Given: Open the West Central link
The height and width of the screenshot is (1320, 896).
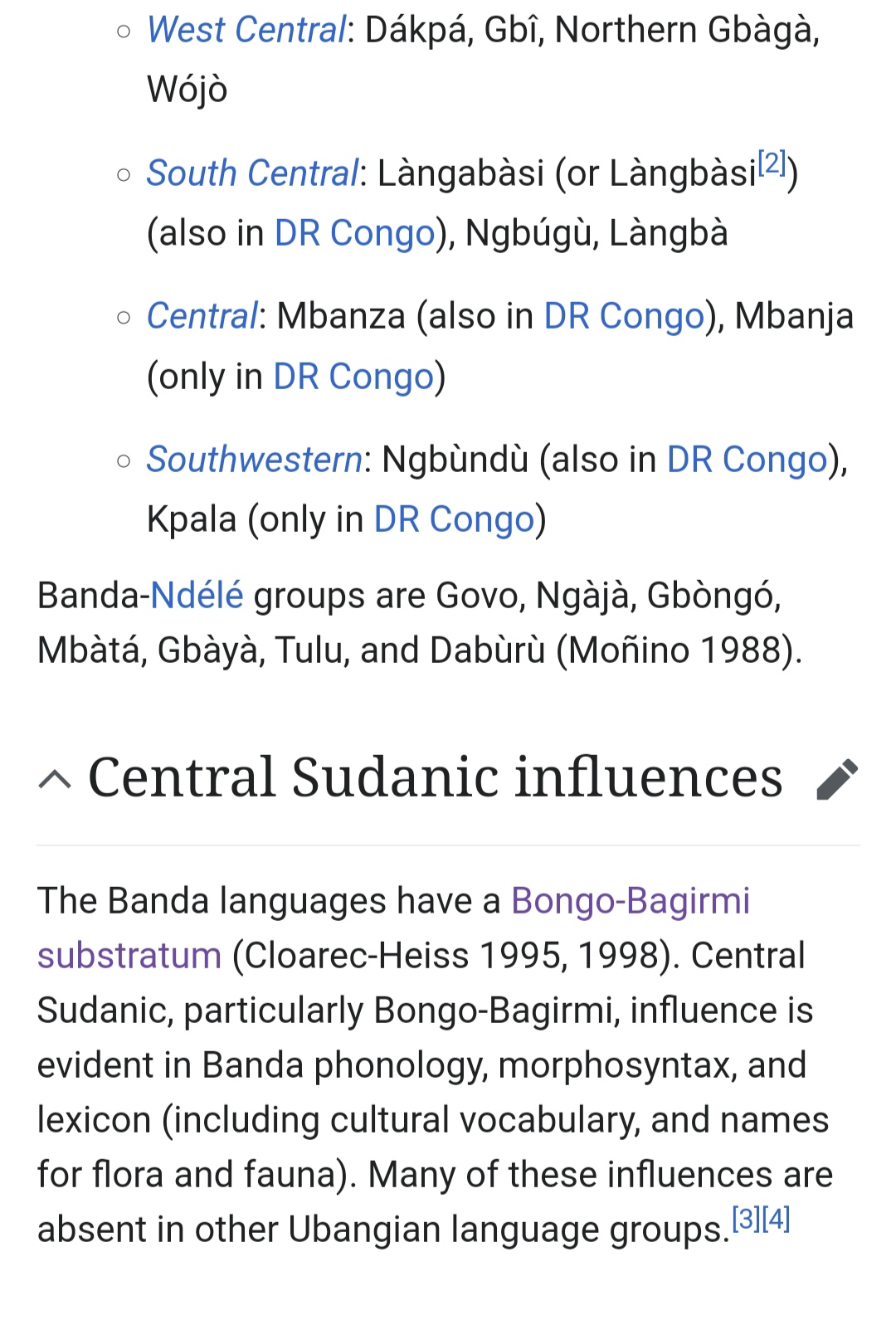Looking at the screenshot, I should [x=246, y=30].
